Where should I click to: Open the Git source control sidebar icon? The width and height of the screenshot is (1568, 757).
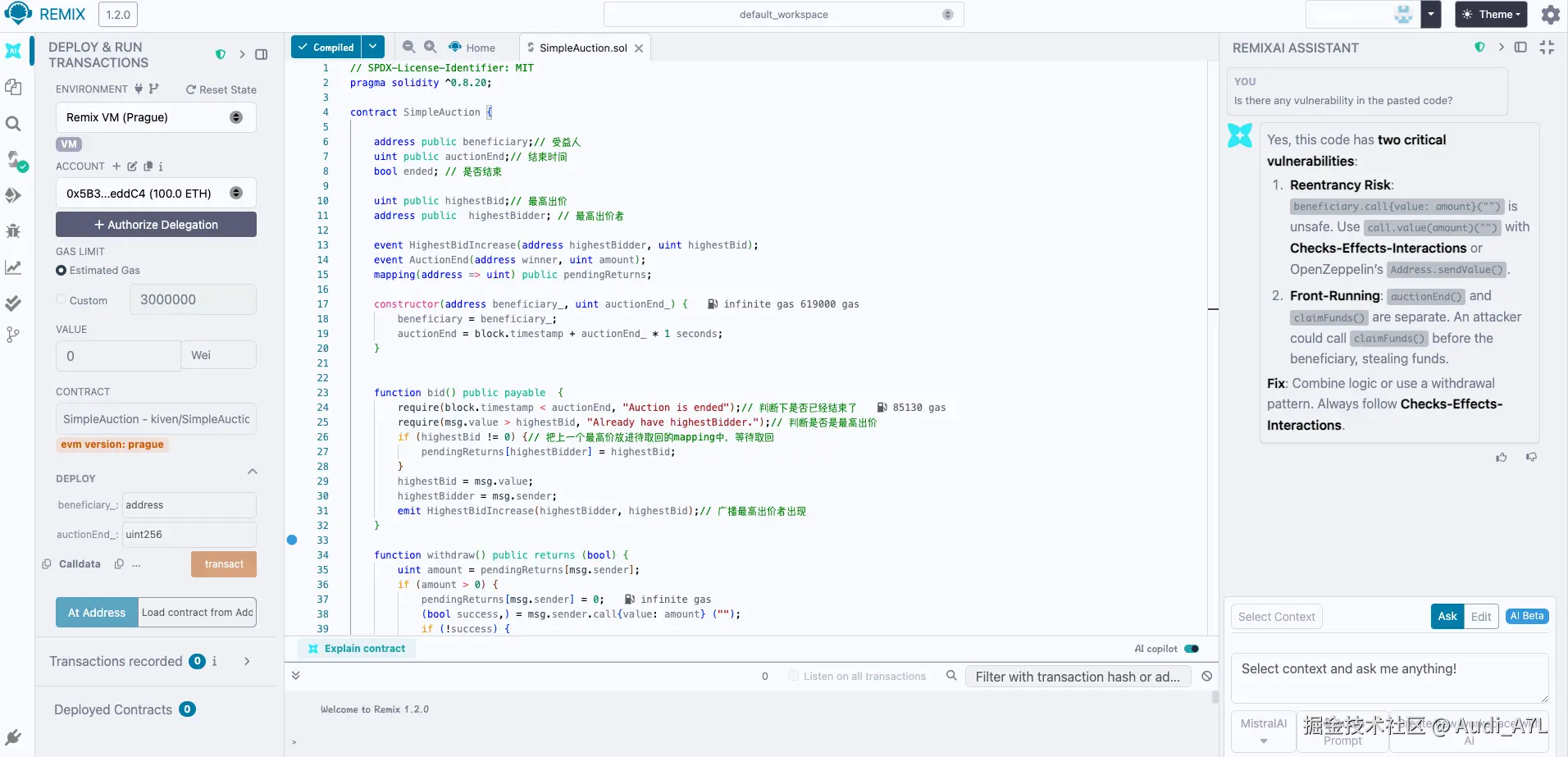click(x=13, y=335)
